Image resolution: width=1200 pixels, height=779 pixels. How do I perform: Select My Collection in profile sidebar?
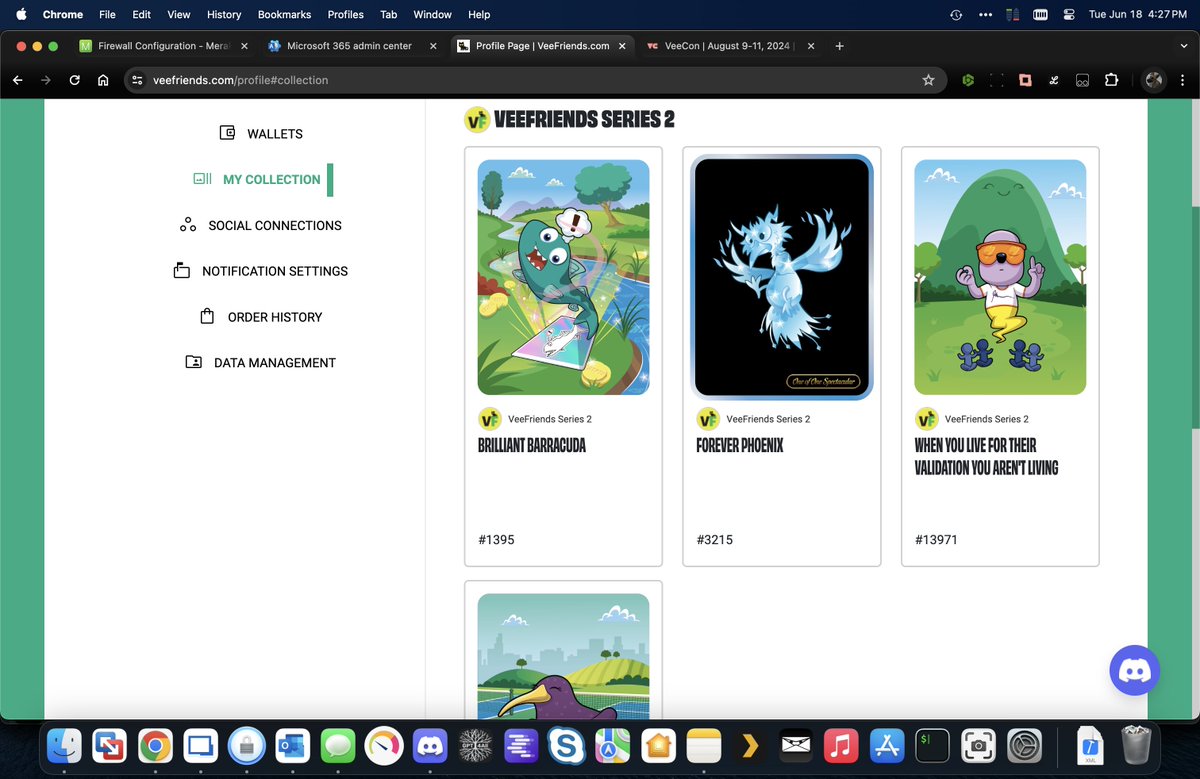pyautogui.click(x=272, y=180)
